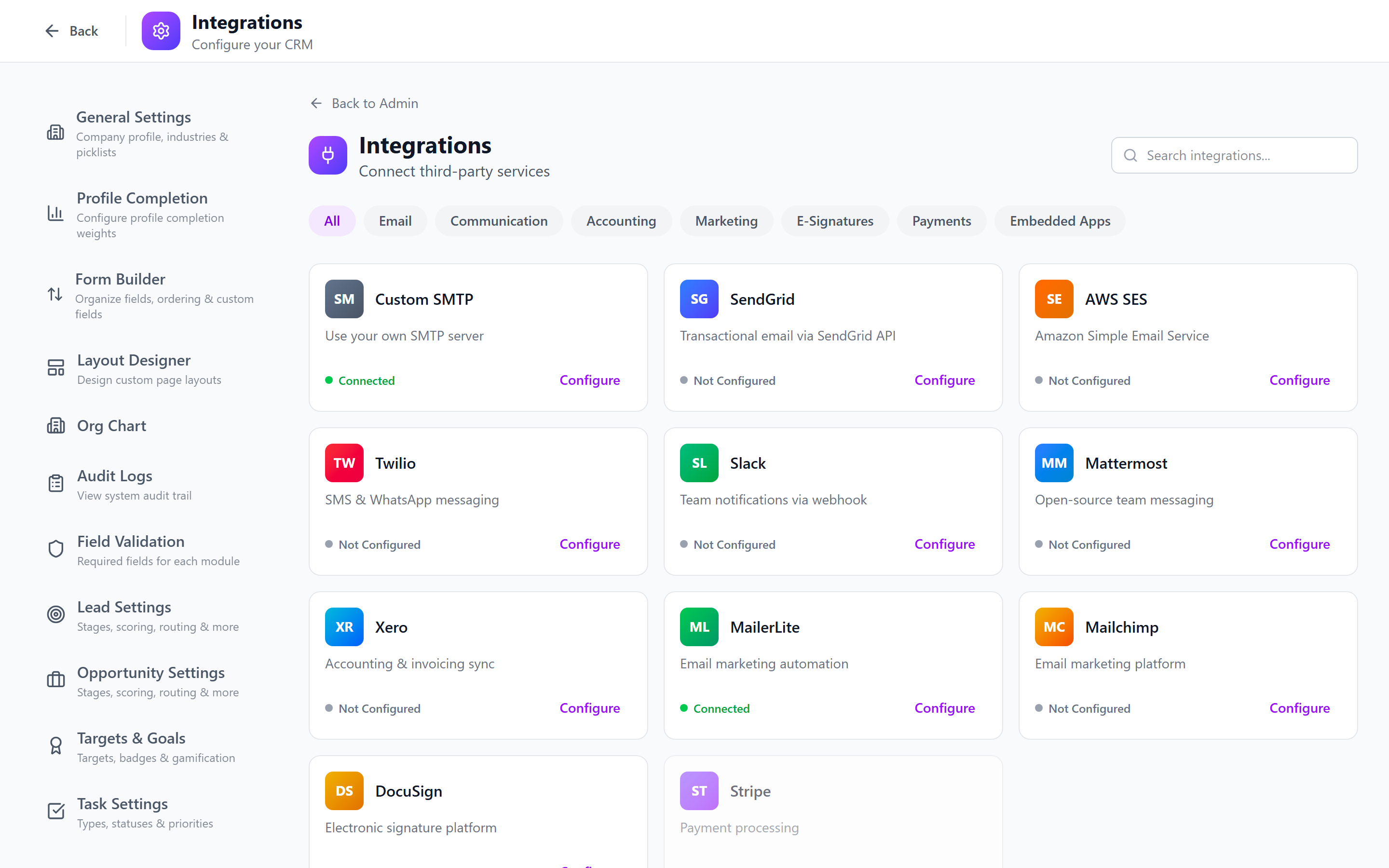Open the Form Builder page
The image size is (1389, 868).
coord(150,295)
